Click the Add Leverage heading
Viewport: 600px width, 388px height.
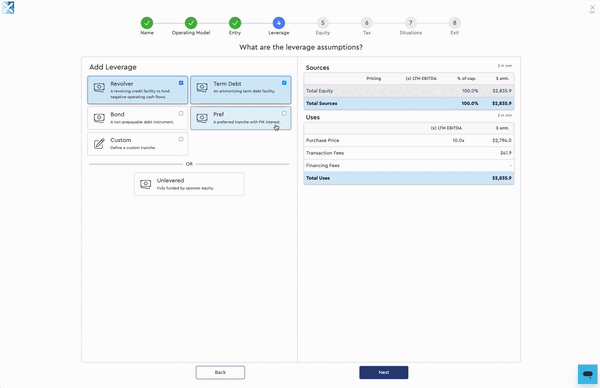(113, 67)
